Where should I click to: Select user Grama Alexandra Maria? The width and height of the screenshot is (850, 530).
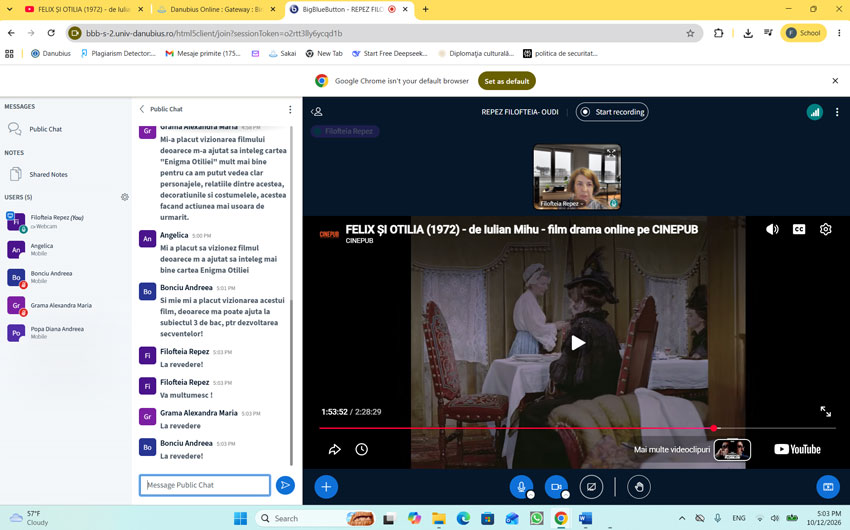[61, 305]
